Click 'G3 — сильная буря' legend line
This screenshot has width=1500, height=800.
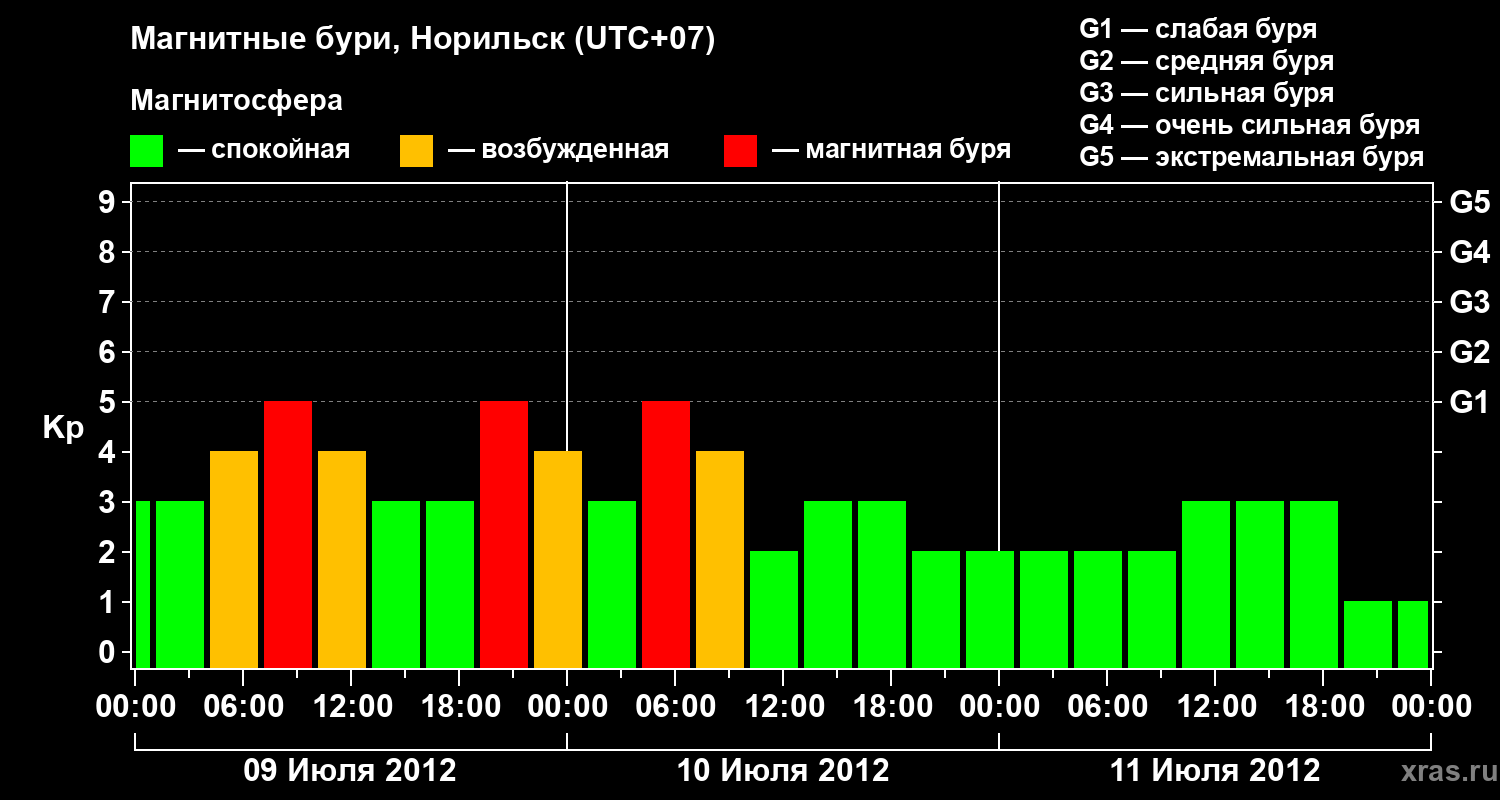click(1207, 93)
